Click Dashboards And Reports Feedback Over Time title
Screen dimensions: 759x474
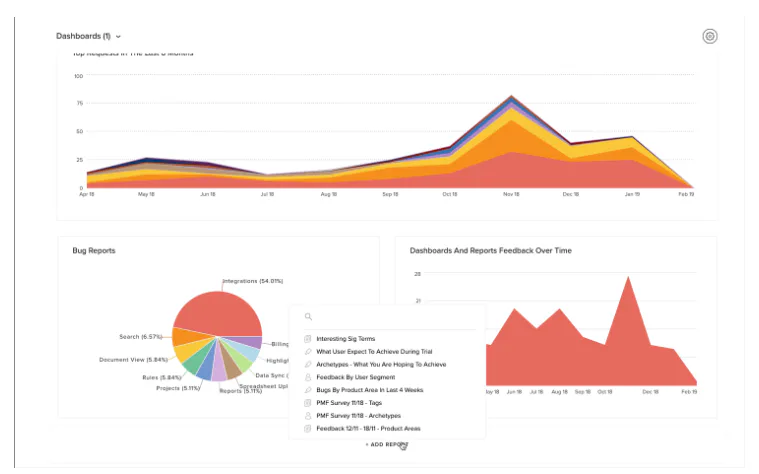coord(490,251)
